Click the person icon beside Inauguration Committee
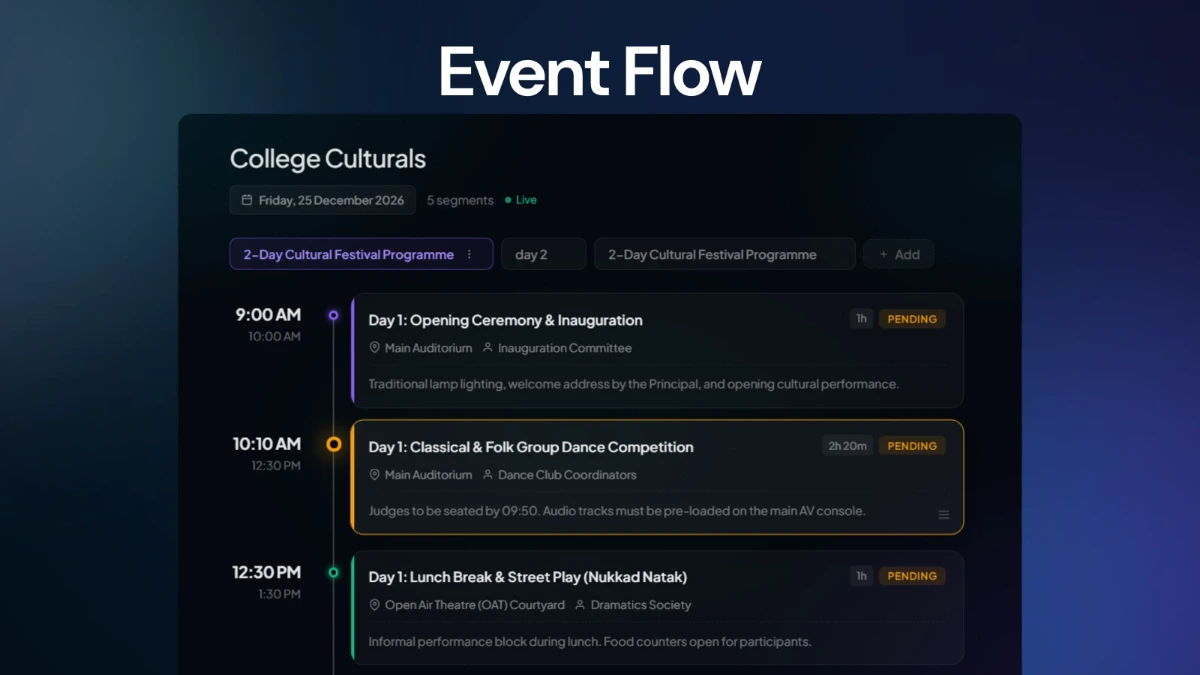Screen dimensions: 1200x675 488,348
